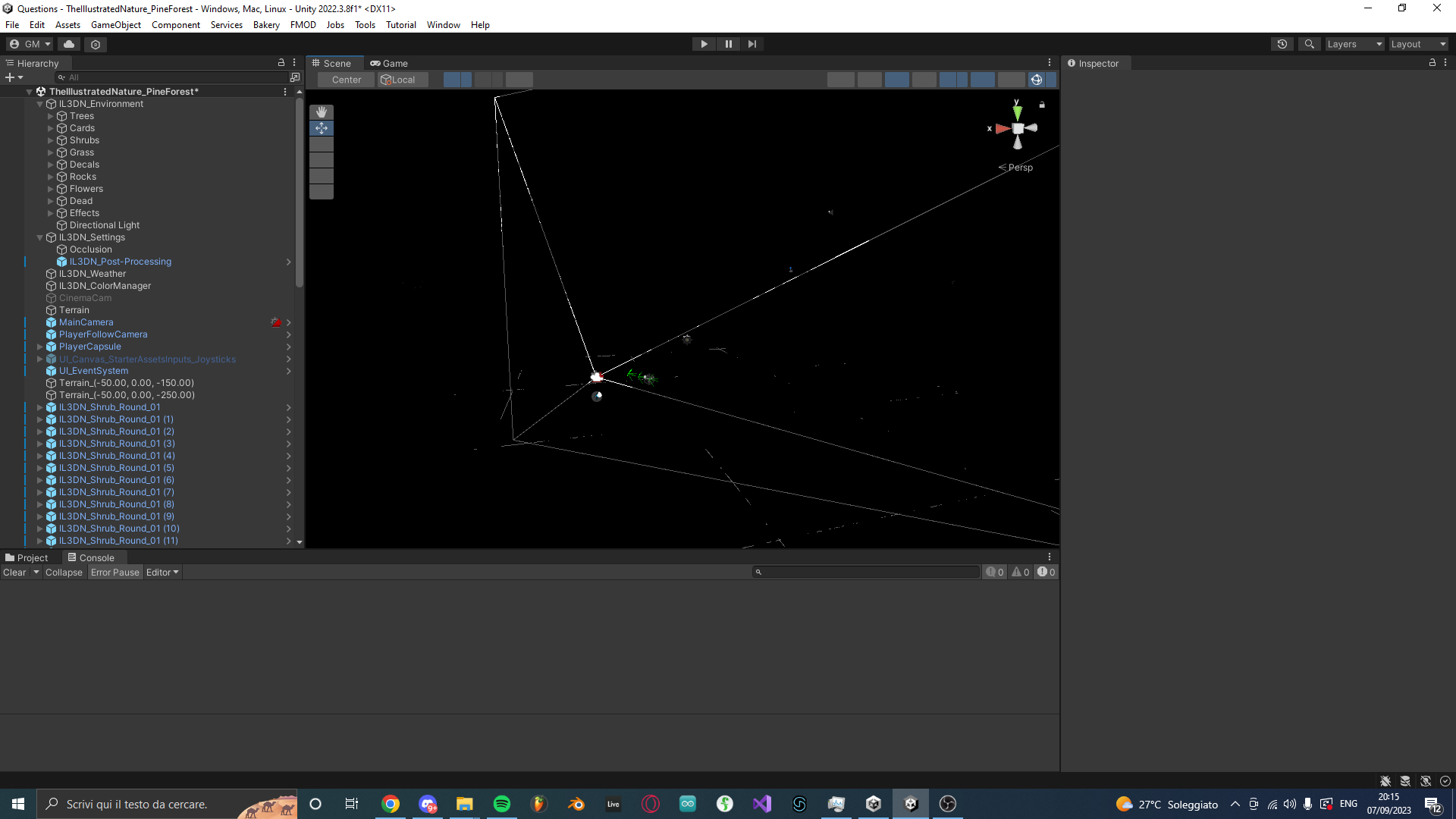Click the Step frame button
This screenshot has height=819, width=1456.
click(752, 44)
